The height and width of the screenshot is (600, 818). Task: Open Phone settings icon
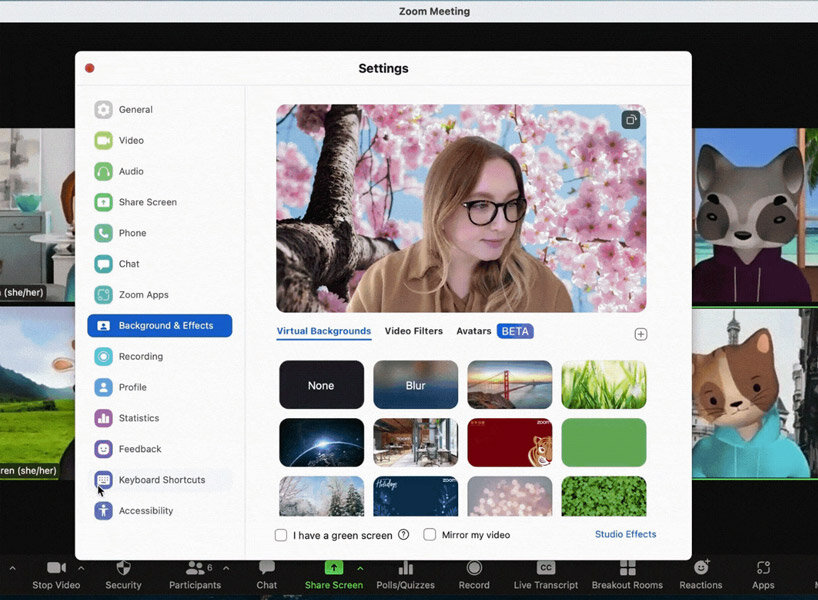pos(103,233)
